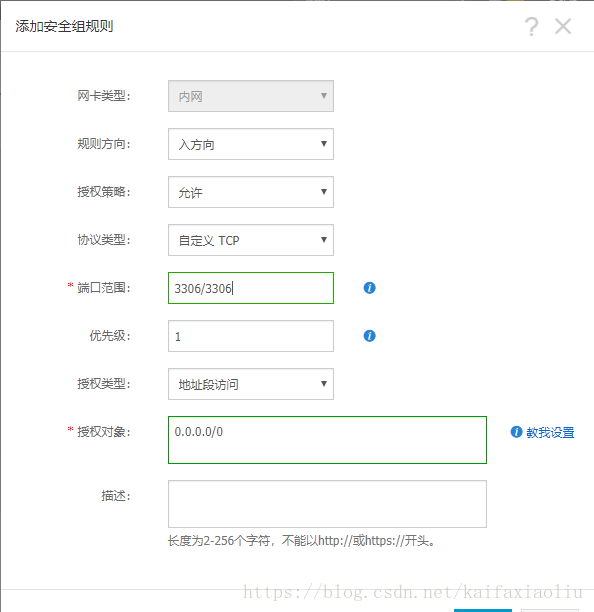Click the 端口范围 label
This screenshot has height=612, width=594.
(x=103, y=288)
